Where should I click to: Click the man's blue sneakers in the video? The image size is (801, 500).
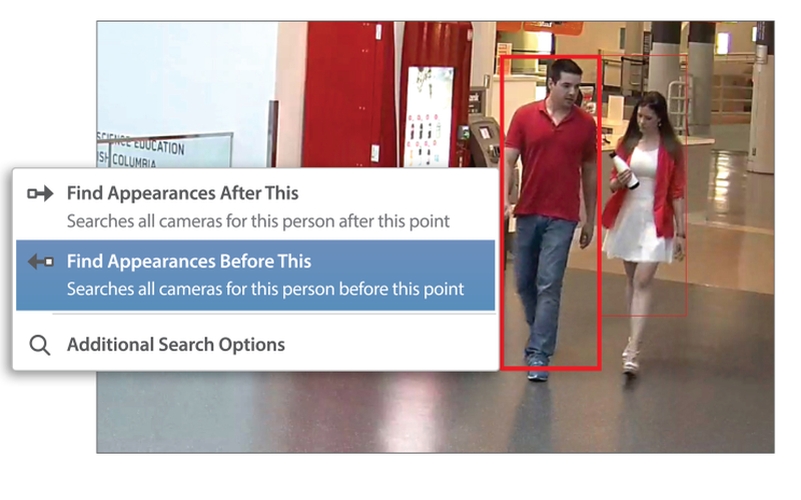pyautogui.click(x=537, y=367)
